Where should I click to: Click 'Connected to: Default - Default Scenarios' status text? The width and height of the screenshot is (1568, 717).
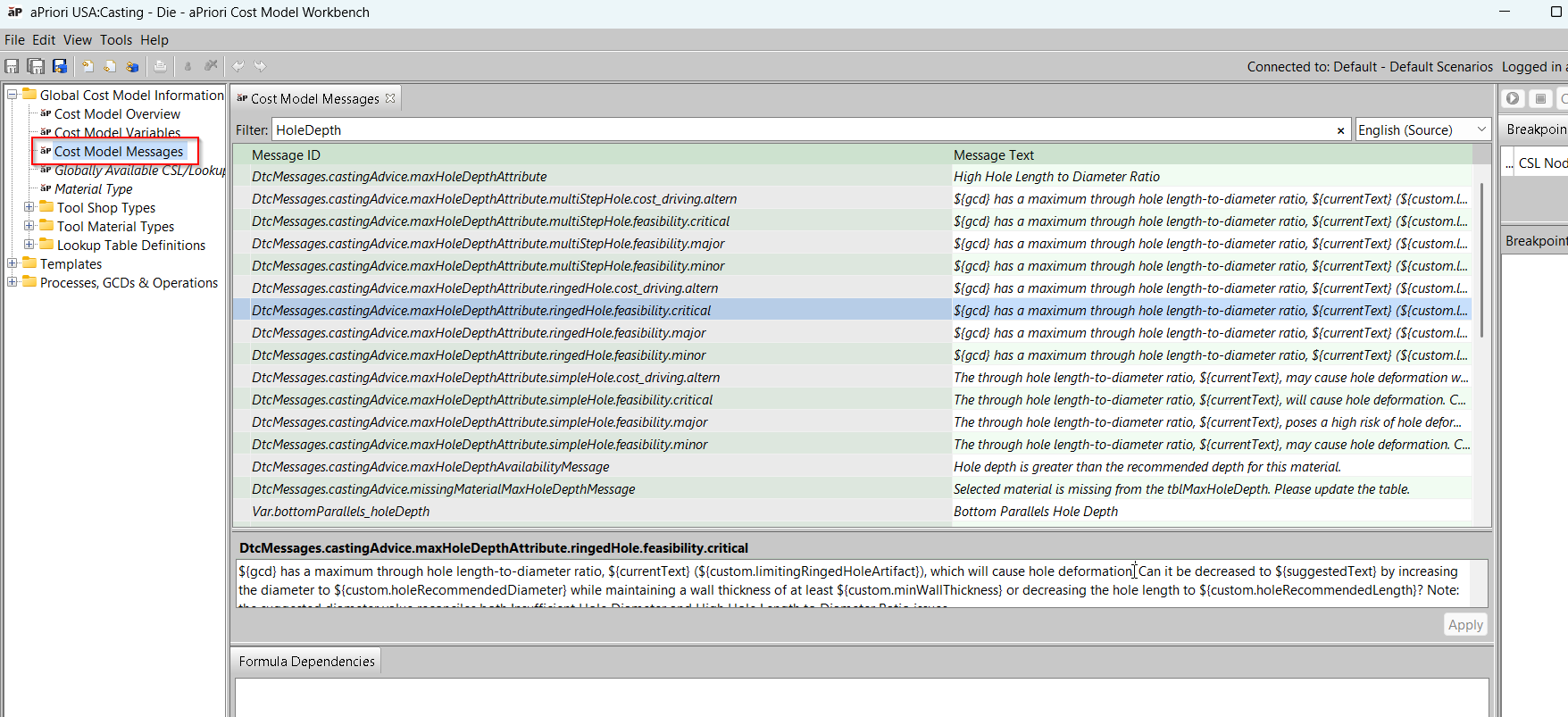click(x=1370, y=67)
